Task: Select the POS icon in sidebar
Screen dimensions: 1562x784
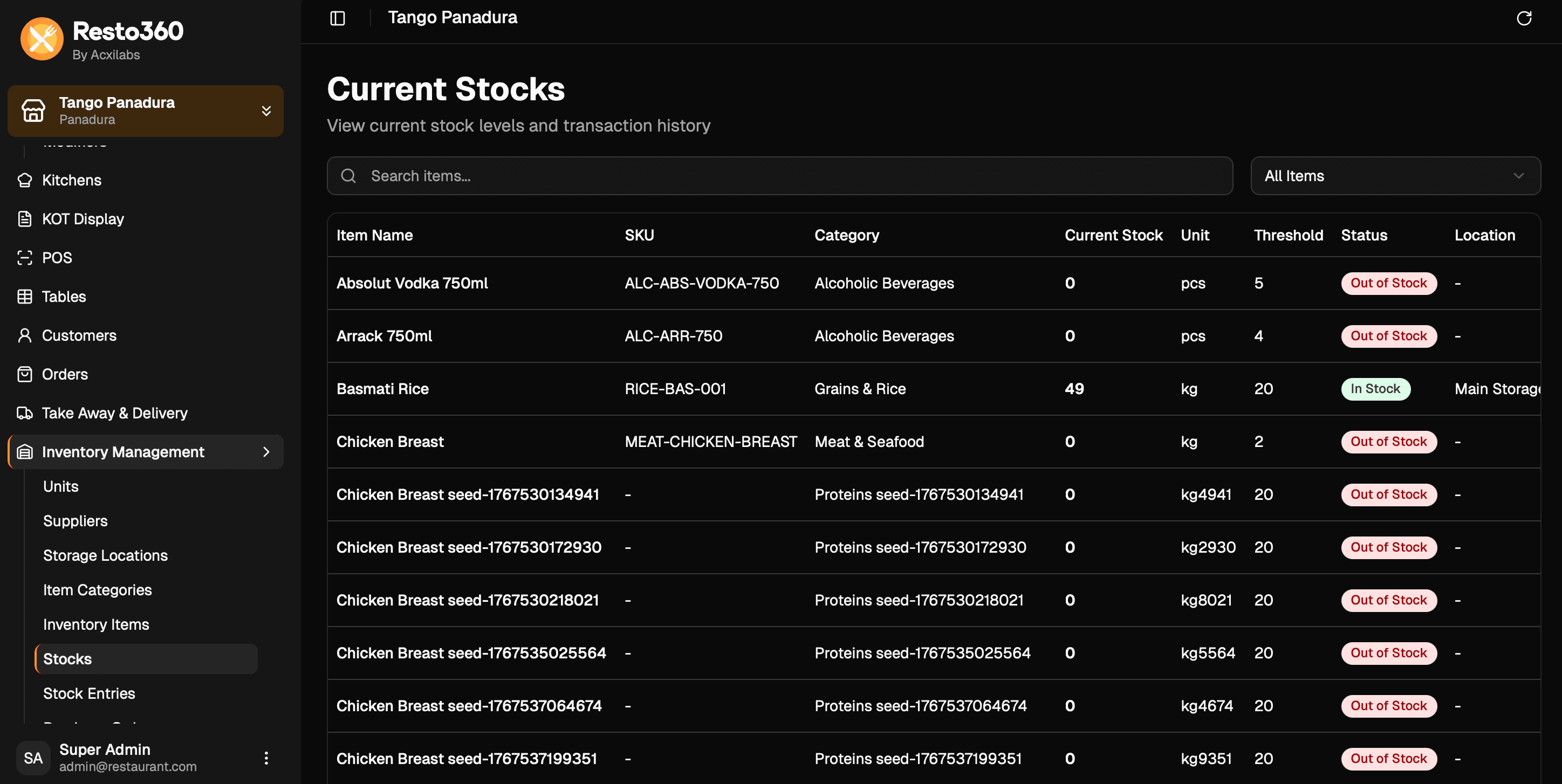Action: pos(24,257)
